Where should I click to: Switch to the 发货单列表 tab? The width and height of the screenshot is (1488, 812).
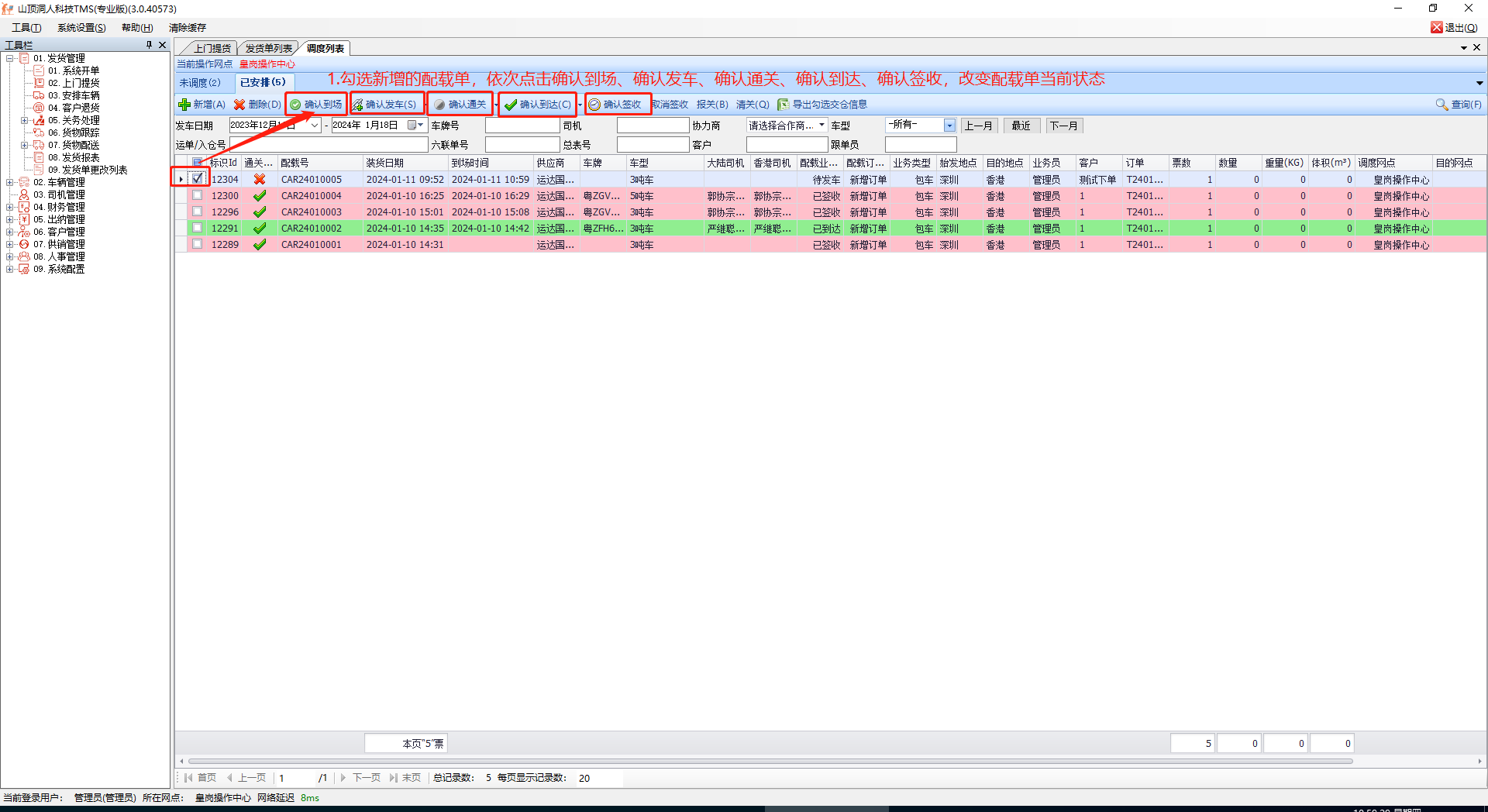pos(268,48)
